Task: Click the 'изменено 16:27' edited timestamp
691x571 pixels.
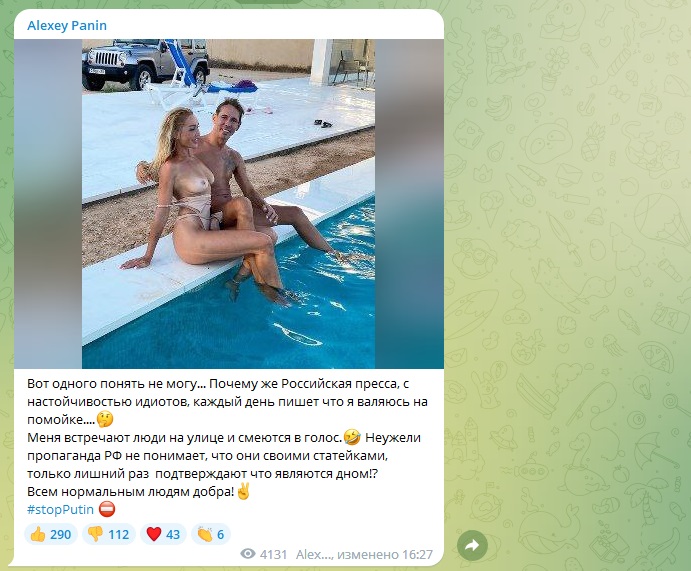Action: point(385,554)
